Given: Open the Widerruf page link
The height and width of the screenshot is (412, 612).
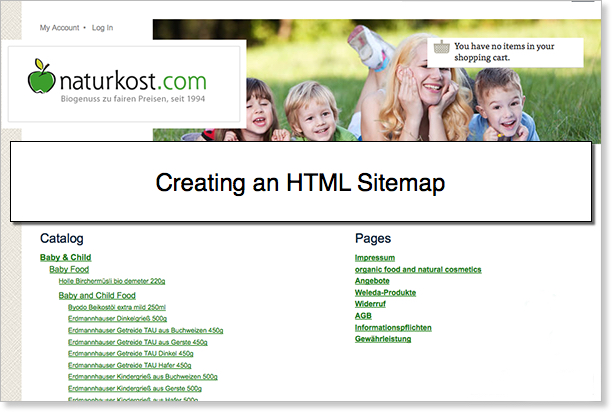Looking at the screenshot, I should point(370,304).
